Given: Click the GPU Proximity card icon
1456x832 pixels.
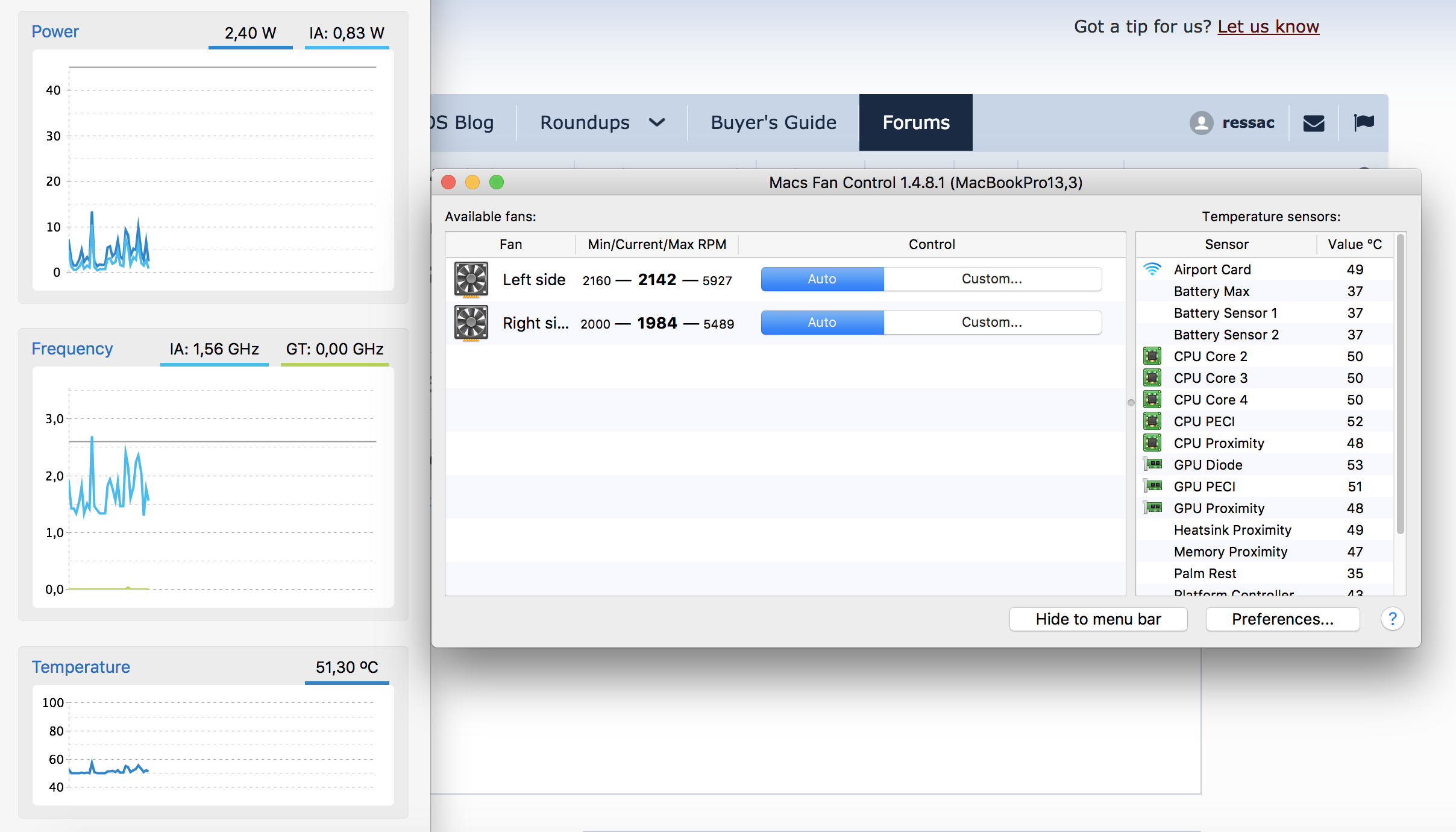Looking at the screenshot, I should click(1152, 508).
